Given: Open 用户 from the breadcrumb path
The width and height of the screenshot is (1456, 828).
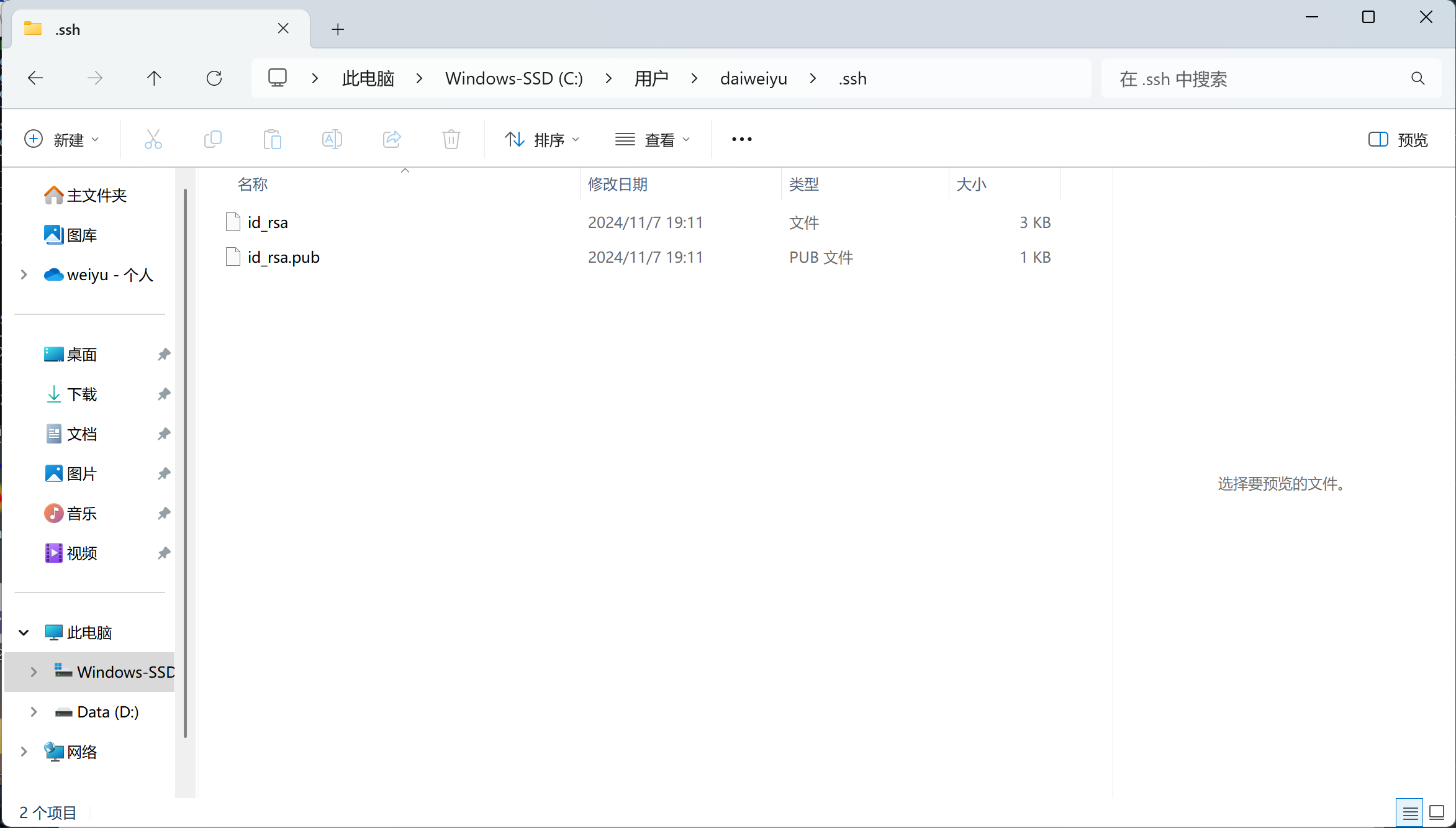Looking at the screenshot, I should pos(651,78).
